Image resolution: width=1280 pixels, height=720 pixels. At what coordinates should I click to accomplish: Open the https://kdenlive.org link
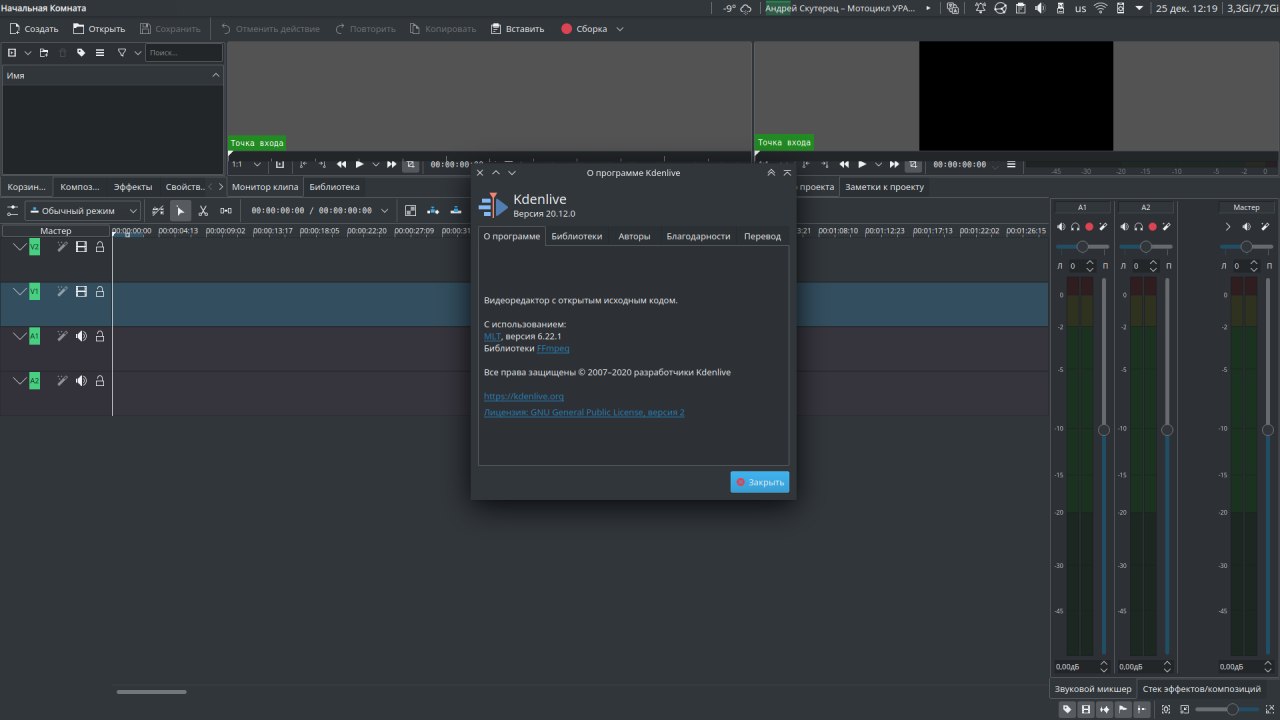524,397
